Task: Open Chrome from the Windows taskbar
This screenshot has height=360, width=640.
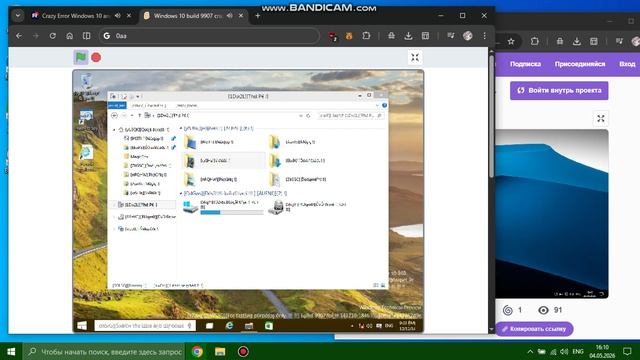Action: [197, 351]
